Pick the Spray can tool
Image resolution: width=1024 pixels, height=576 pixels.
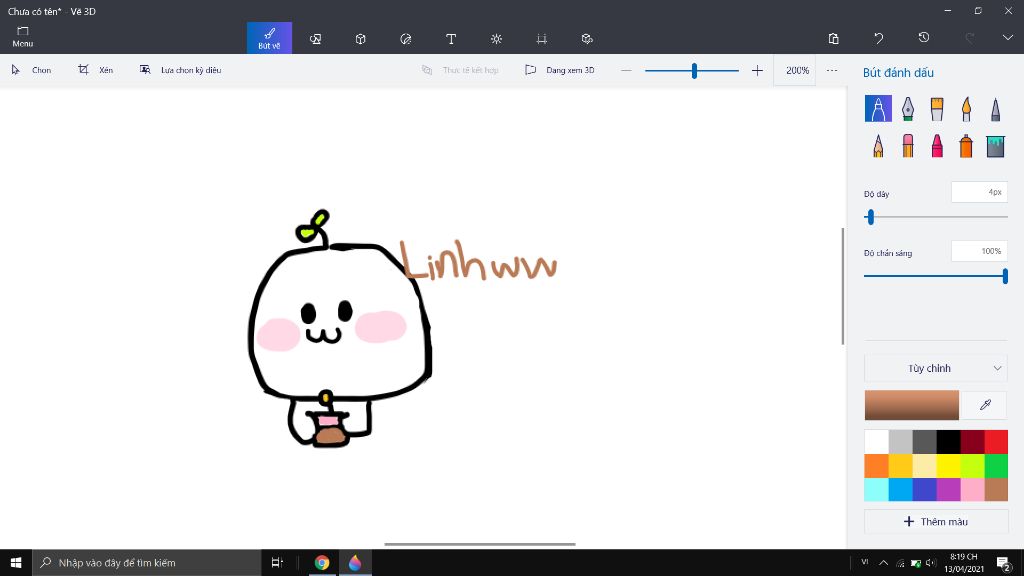[966, 146]
